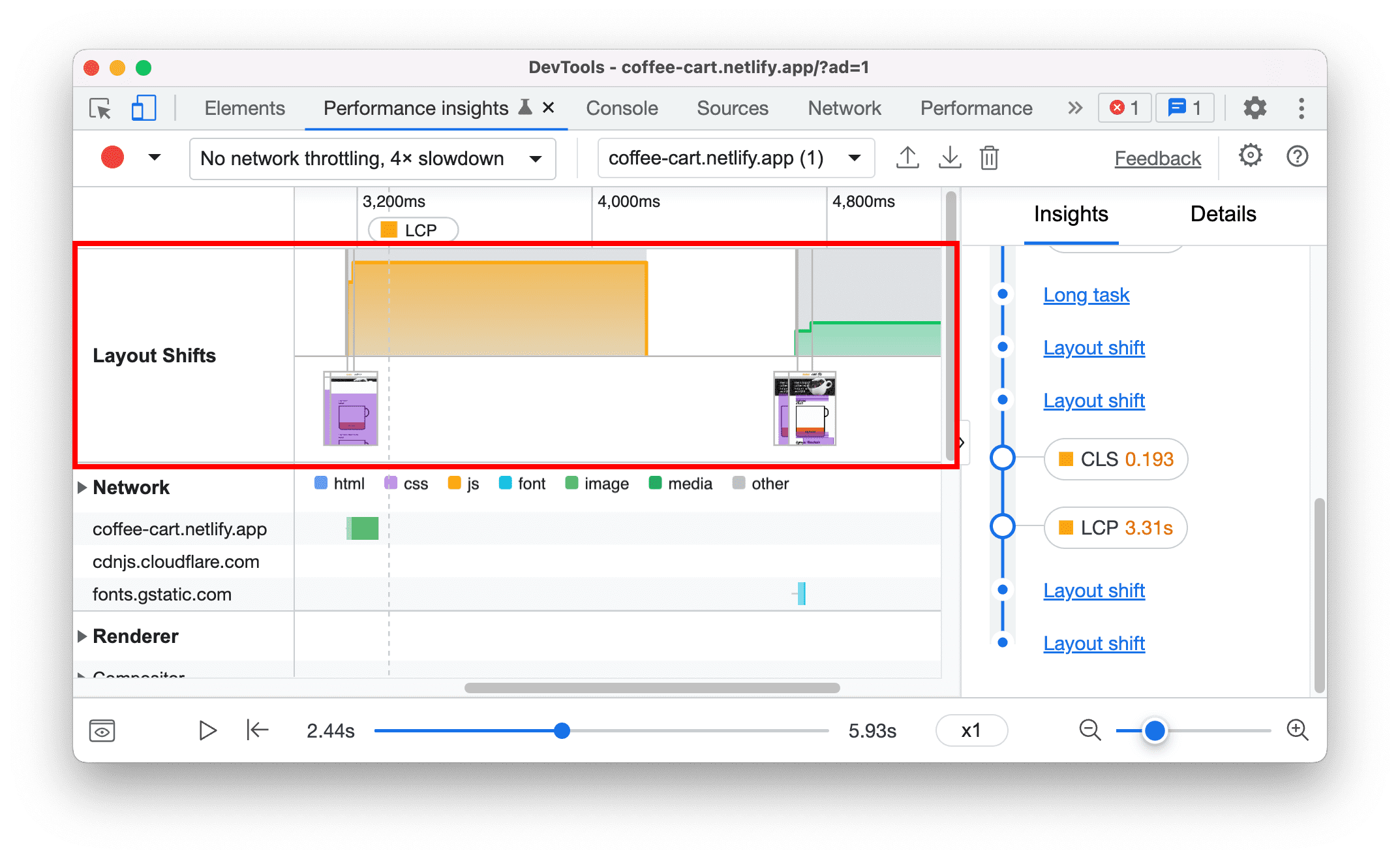Click the record button to start profiling
This screenshot has height=859, width=1400.
(111, 157)
